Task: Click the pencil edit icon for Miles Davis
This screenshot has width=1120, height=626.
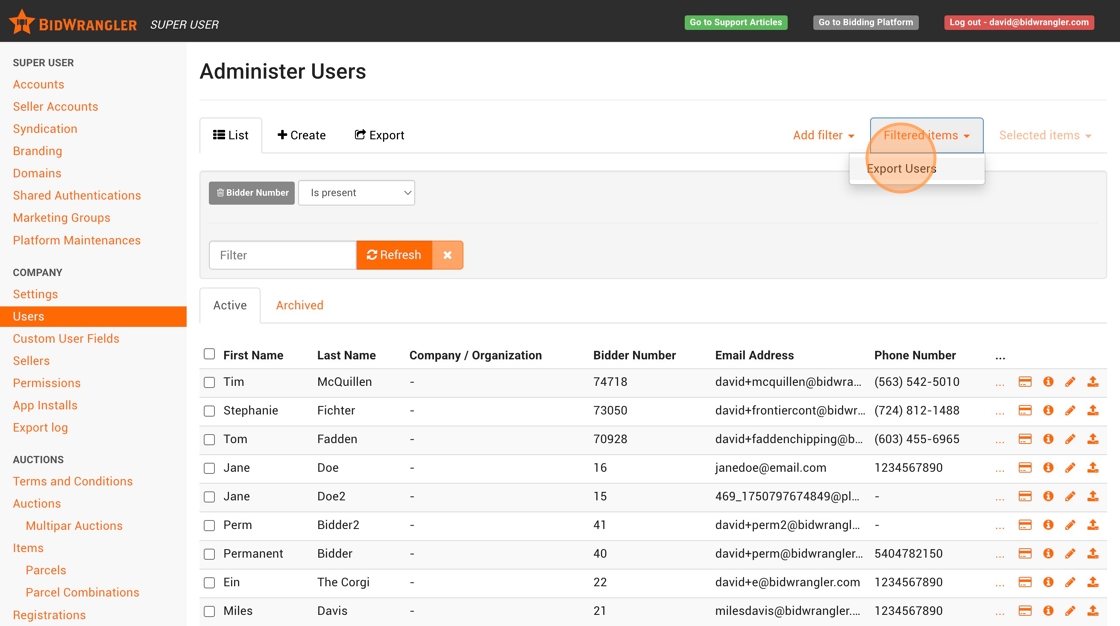Action: 1070,611
